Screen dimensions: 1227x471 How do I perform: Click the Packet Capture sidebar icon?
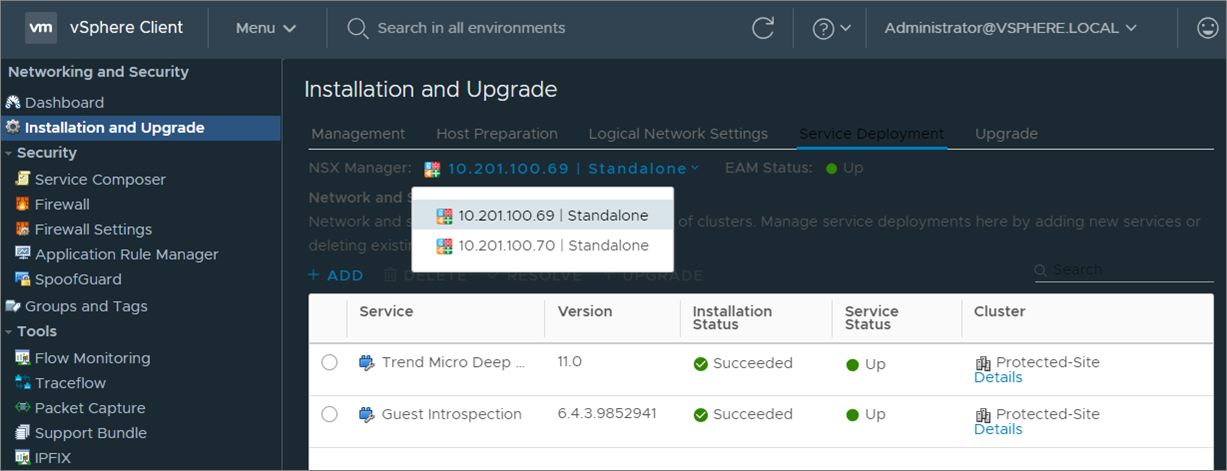[x=23, y=408]
